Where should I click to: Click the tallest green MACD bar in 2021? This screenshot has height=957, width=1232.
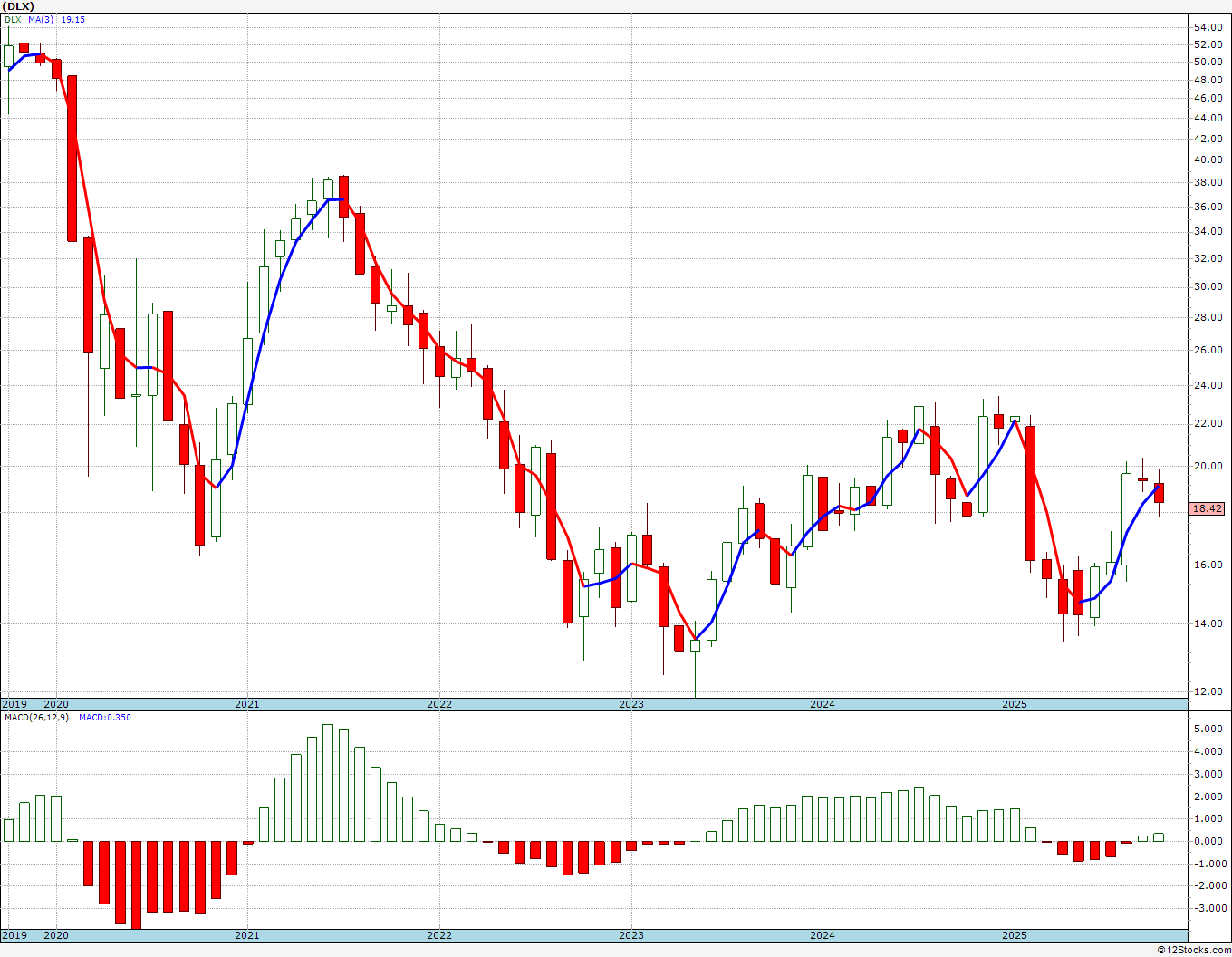pos(328,783)
